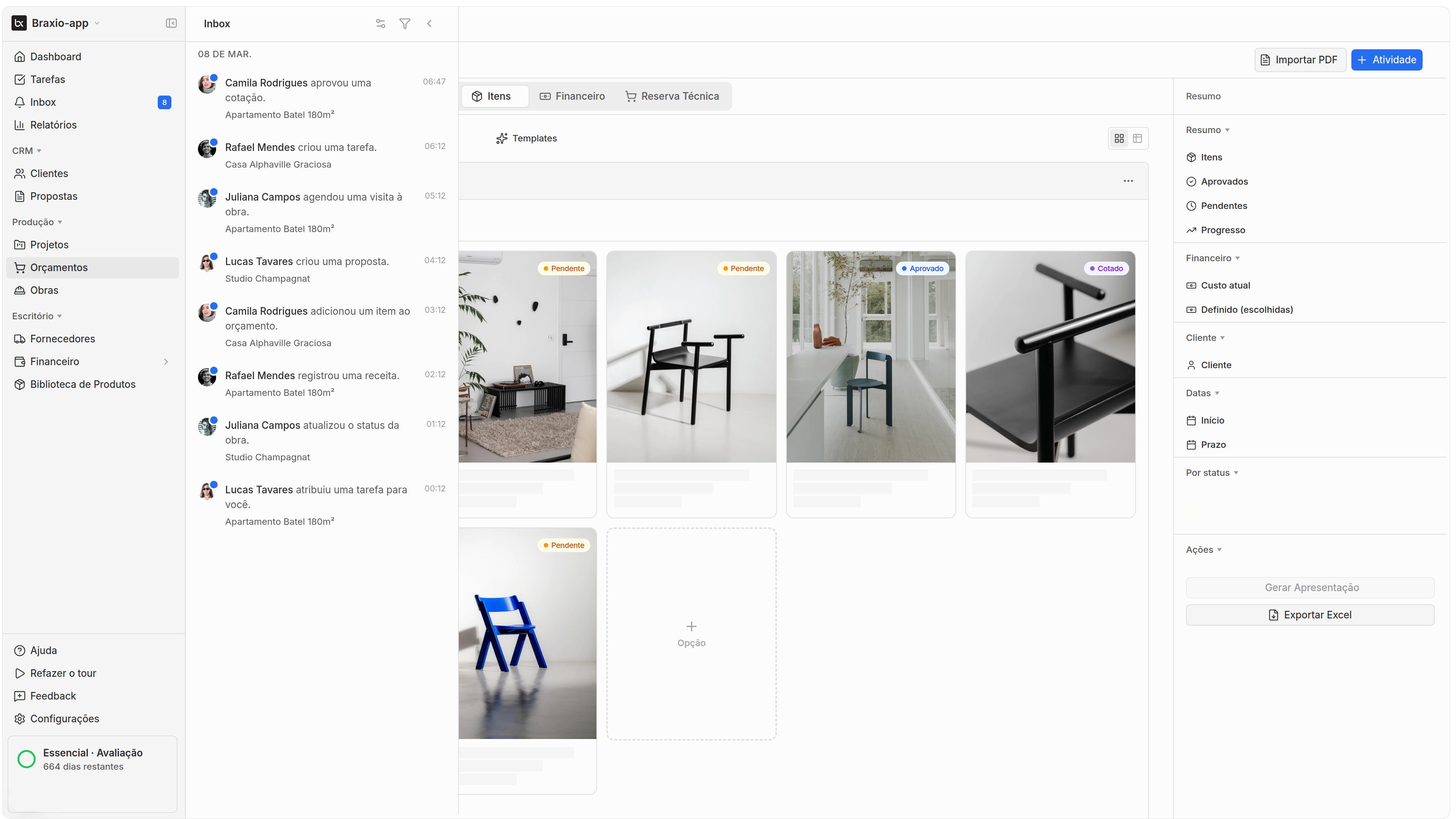The height and width of the screenshot is (819, 1456).
Task: Open the three-dots more options menu
Action: point(1128,181)
